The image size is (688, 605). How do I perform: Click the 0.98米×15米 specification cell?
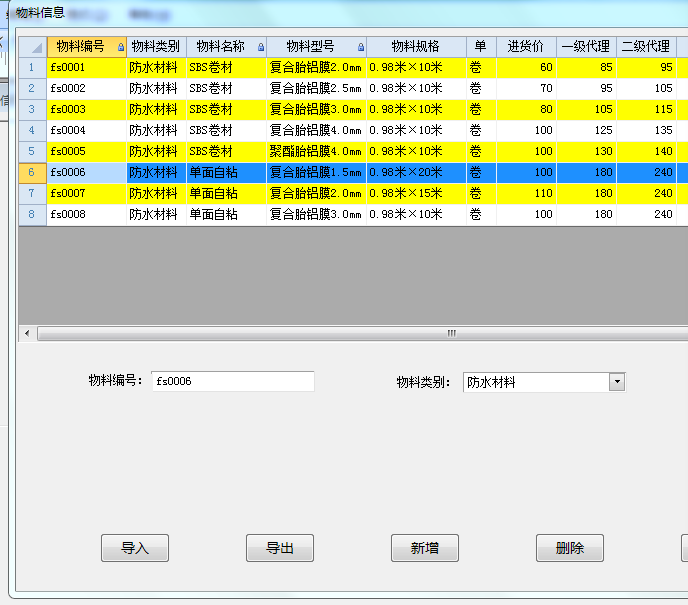pos(415,194)
